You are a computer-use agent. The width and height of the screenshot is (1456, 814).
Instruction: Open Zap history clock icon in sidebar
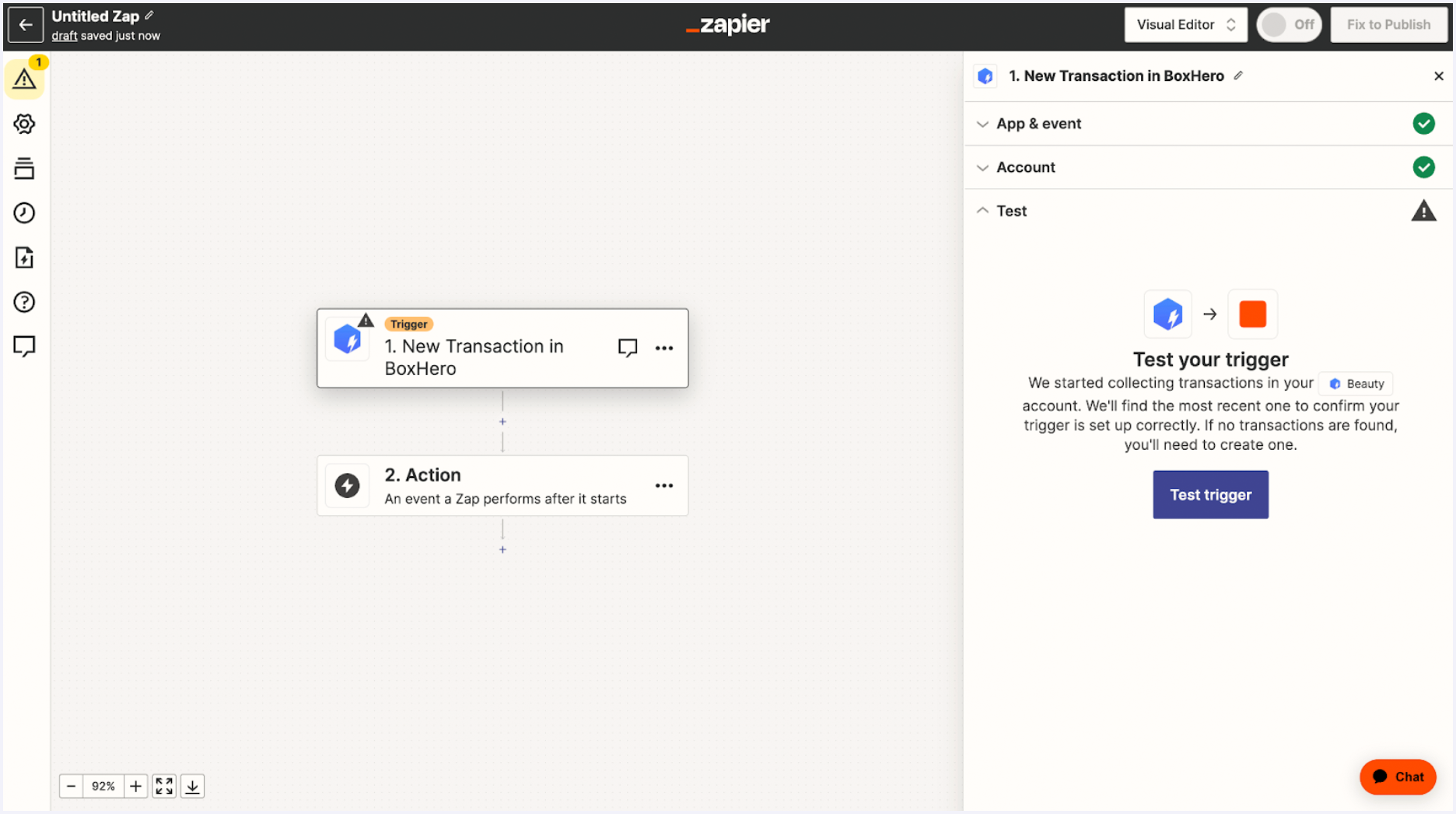(x=24, y=212)
